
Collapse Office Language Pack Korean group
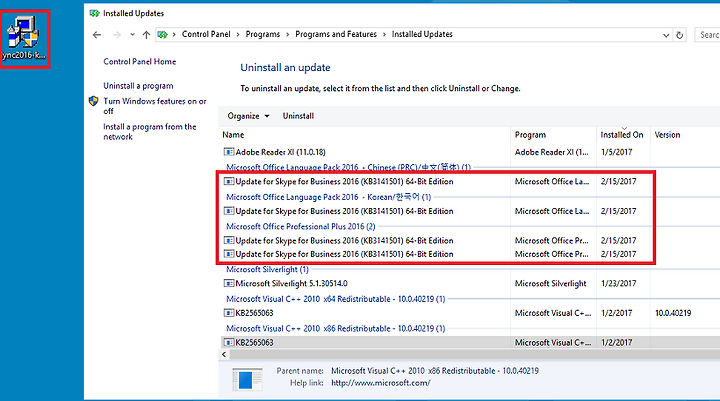tap(328, 197)
